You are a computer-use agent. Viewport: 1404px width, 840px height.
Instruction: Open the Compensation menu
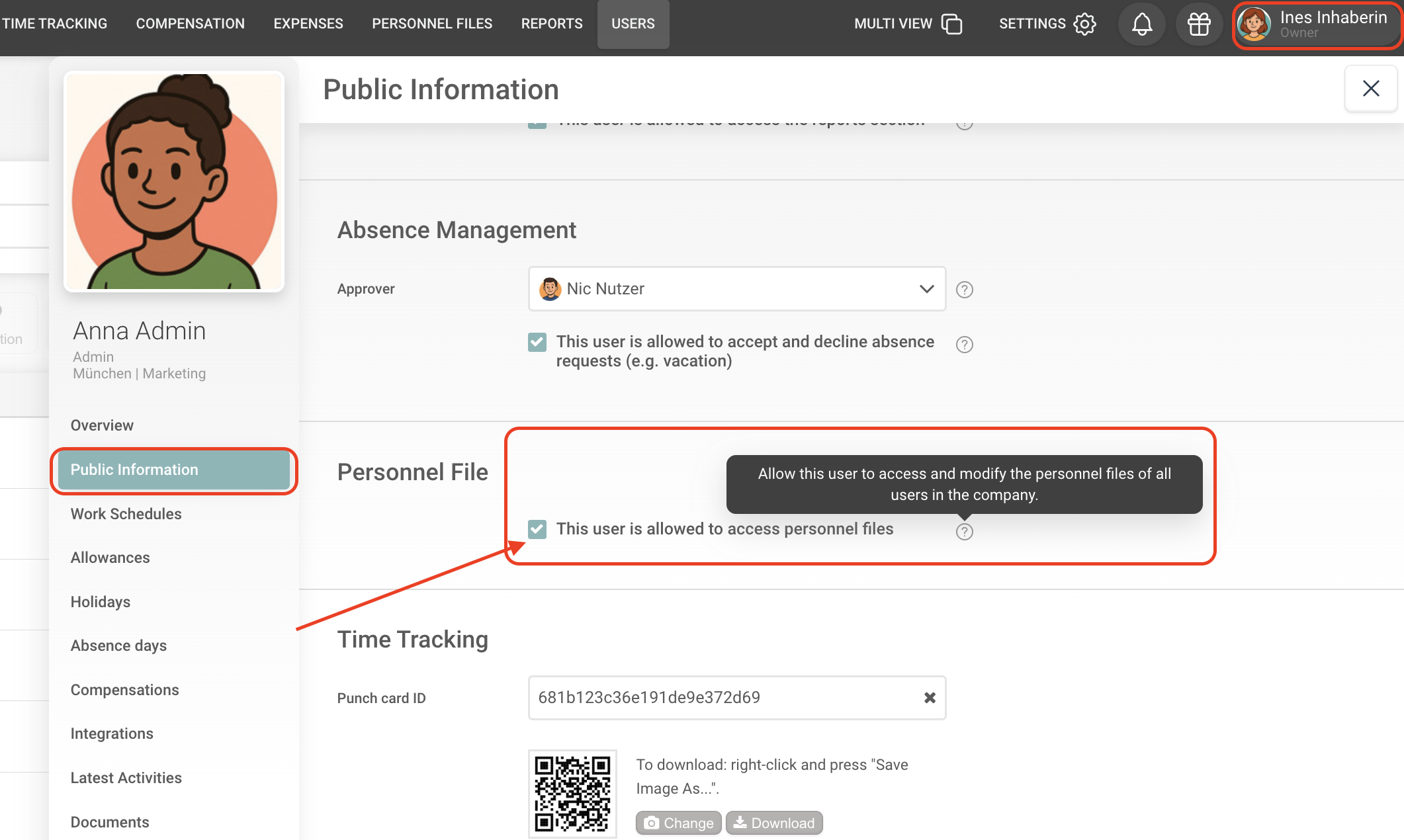(x=191, y=24)
